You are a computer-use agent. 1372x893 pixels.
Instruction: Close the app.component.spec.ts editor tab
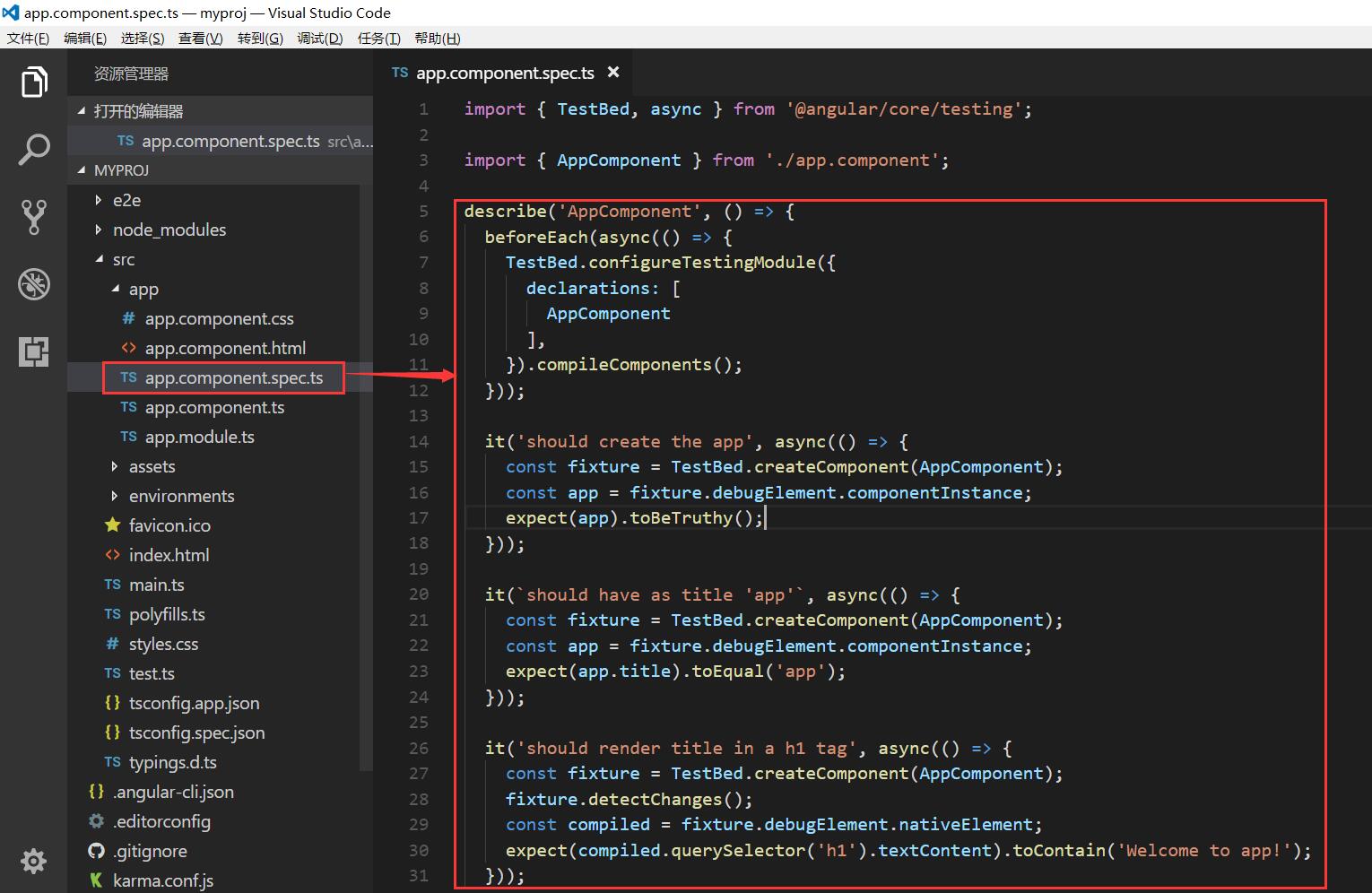[x=613, y=72]
